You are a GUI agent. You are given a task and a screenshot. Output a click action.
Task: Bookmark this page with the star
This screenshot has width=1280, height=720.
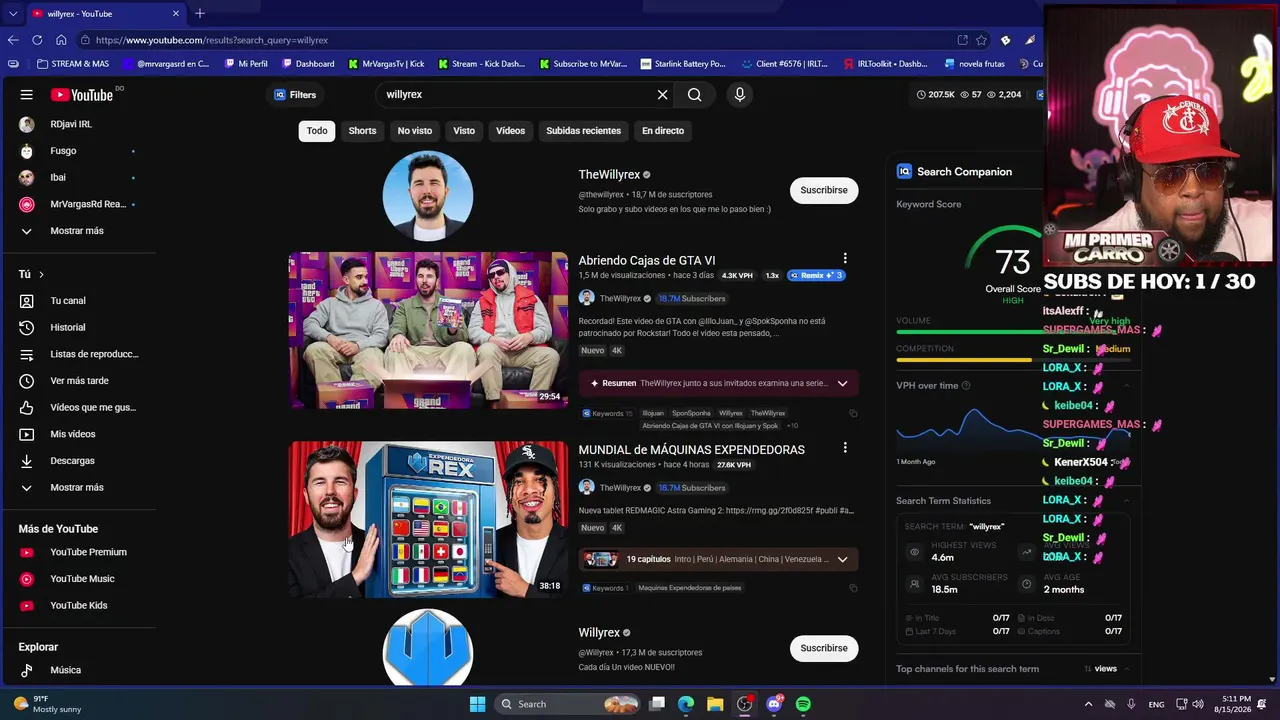[982, 40]
